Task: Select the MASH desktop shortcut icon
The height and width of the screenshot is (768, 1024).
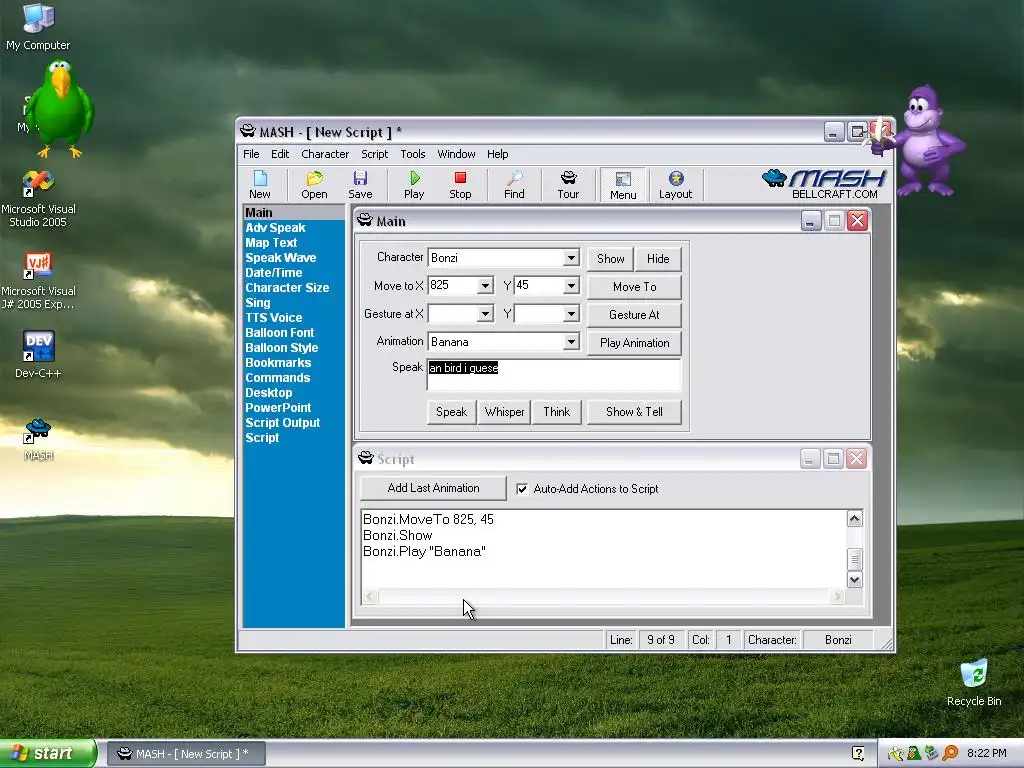Action: 38,440
